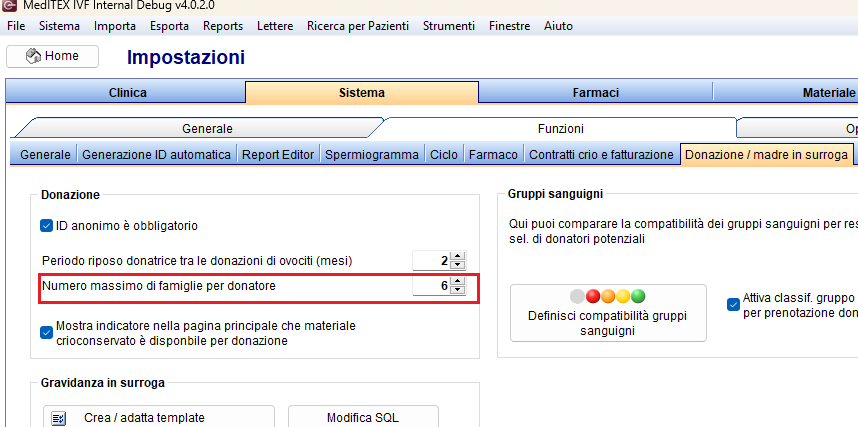
Task: Click the Modifica SQL button
Action: 363,418
